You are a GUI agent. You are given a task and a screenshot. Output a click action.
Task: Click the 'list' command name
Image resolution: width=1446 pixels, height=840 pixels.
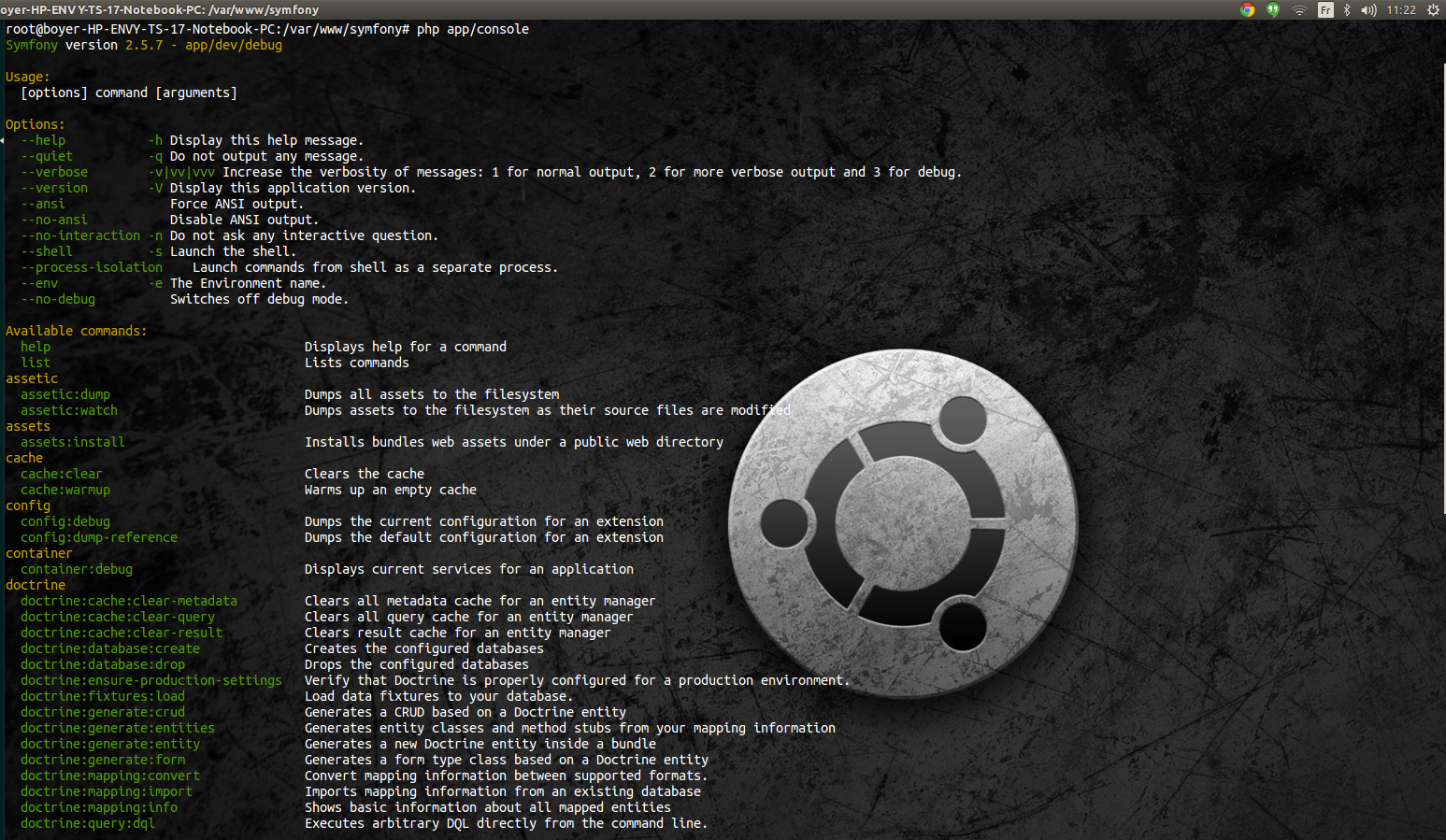pyautogui.click(x=36, y=363)
